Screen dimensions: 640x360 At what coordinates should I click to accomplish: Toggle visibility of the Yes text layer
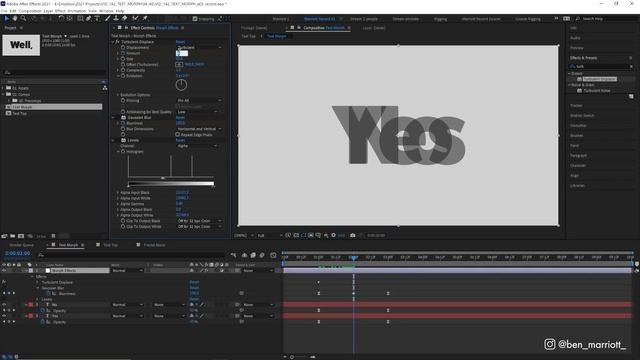4,316
